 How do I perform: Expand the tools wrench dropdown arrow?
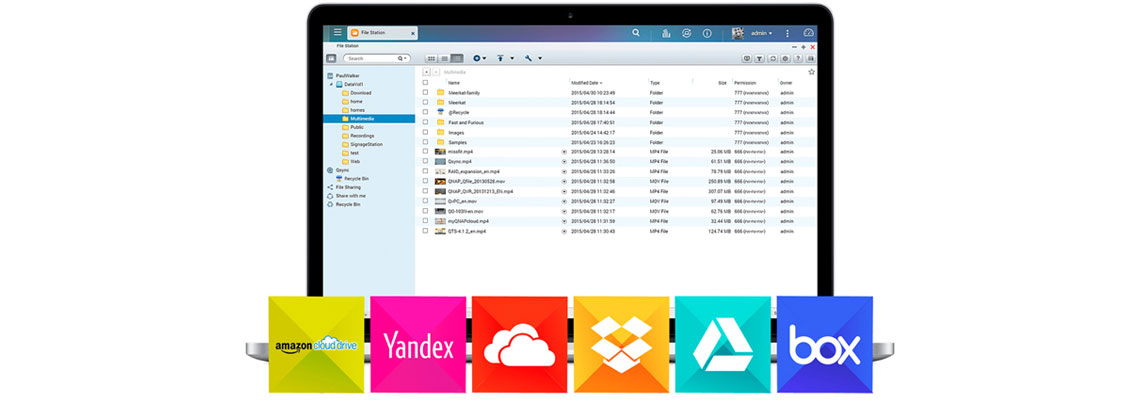pos(540,58)
